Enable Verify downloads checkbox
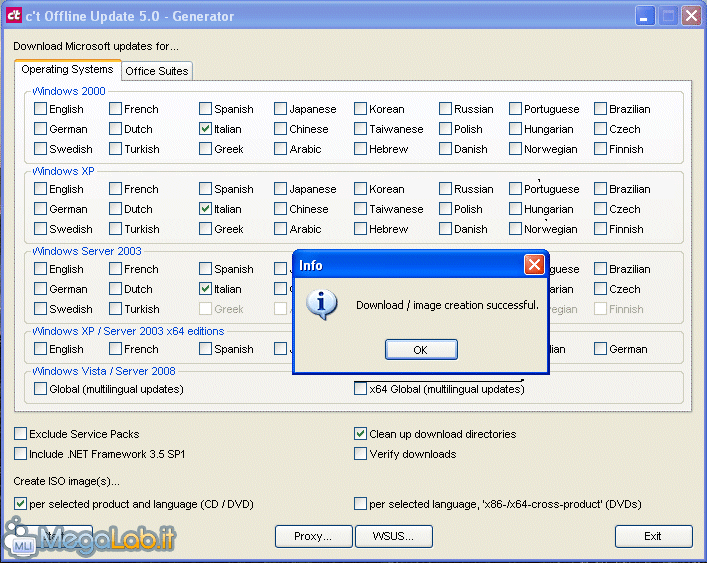This screenshot has height=563, width=707. pyautogui.click(x=360, y=454)
